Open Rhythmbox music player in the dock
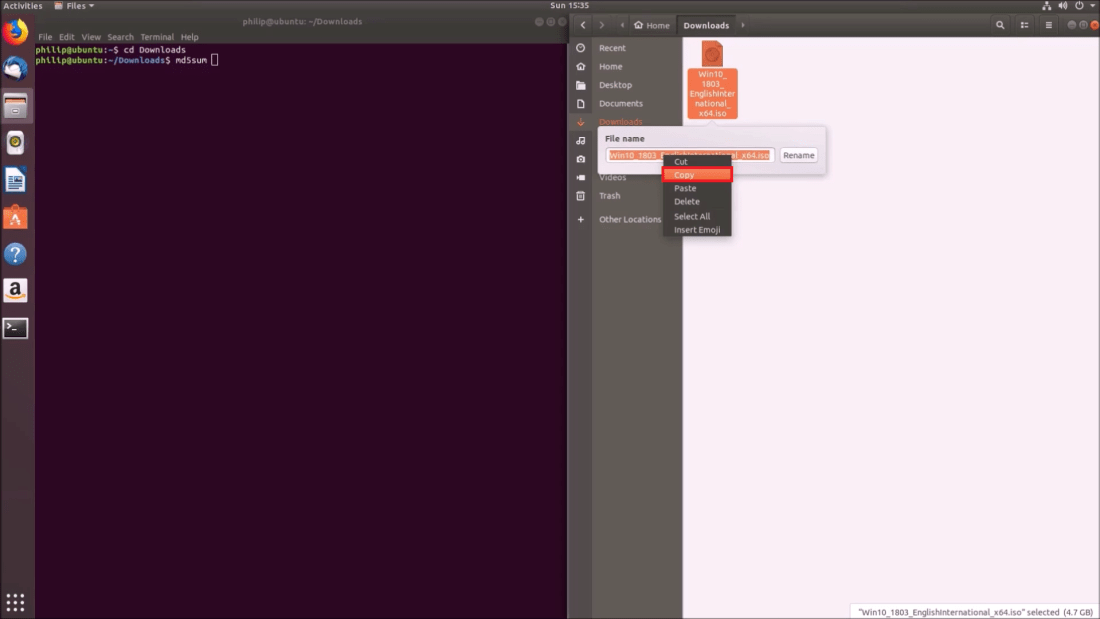Screen dimensions: 1100x619 pyautogui.click(x=15, y=142)
